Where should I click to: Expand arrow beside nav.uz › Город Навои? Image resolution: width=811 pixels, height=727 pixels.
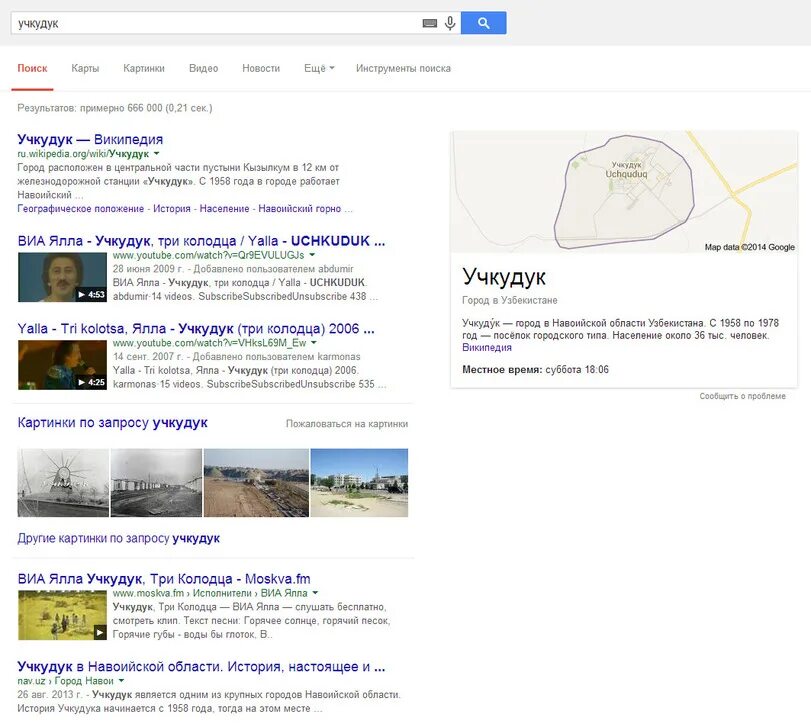tap(121, 681)
